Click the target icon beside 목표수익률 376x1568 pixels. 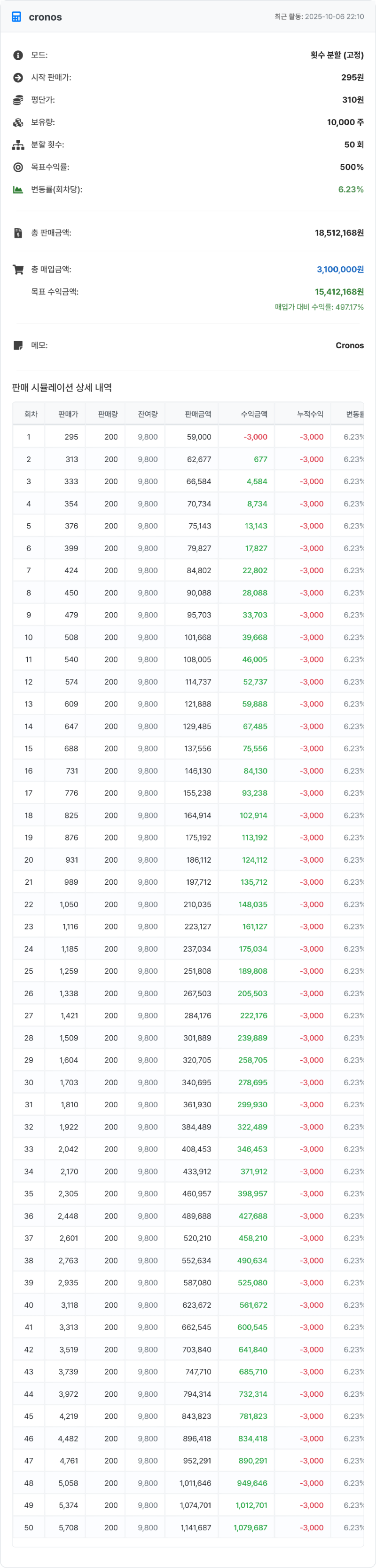18,168
